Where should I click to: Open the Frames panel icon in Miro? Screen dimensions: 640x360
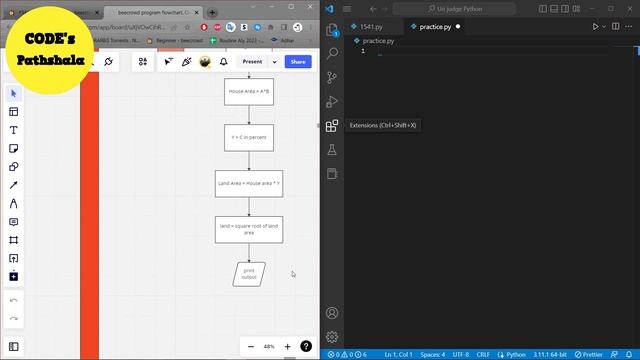13,347
